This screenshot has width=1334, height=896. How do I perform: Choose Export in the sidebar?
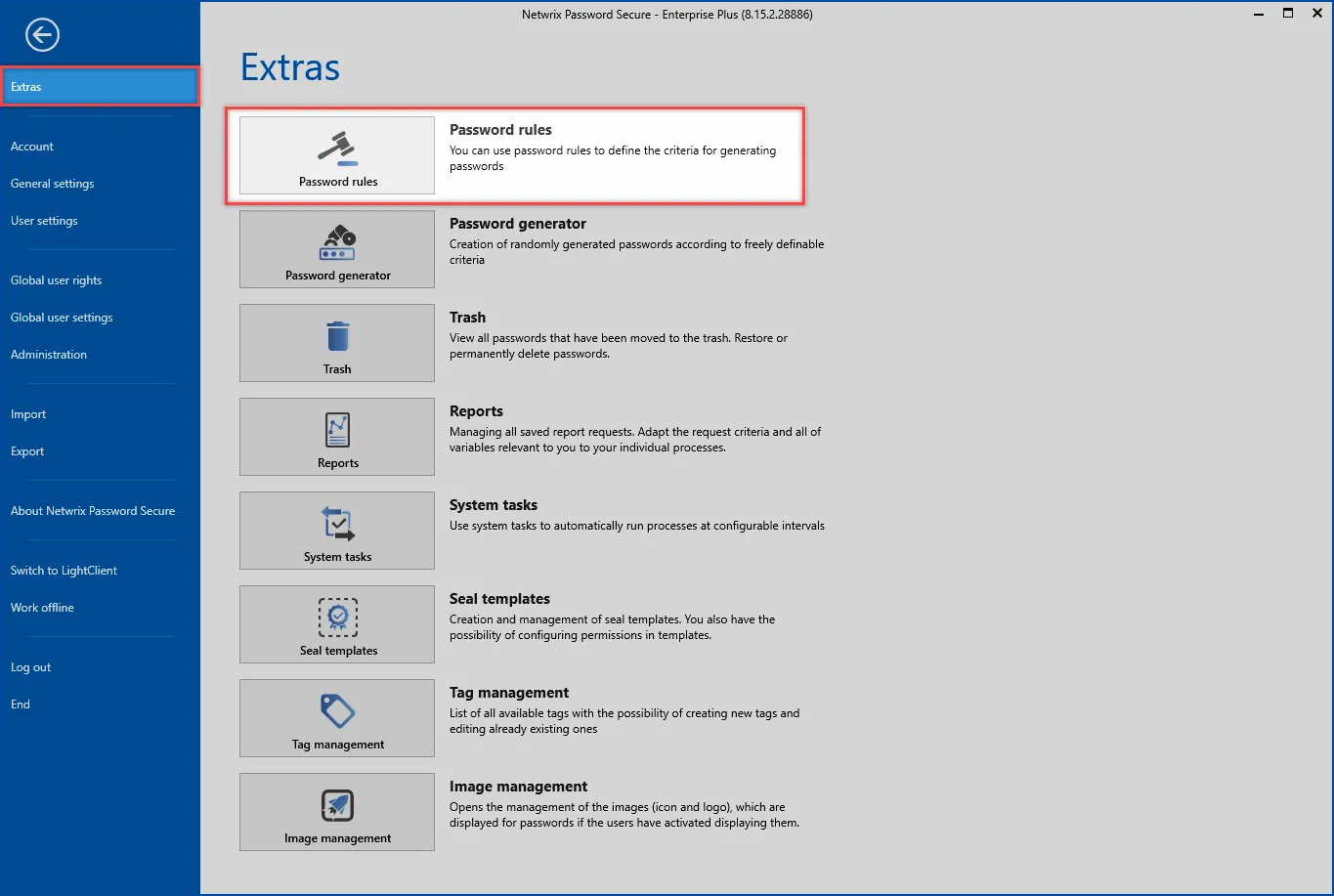[27, 451]
